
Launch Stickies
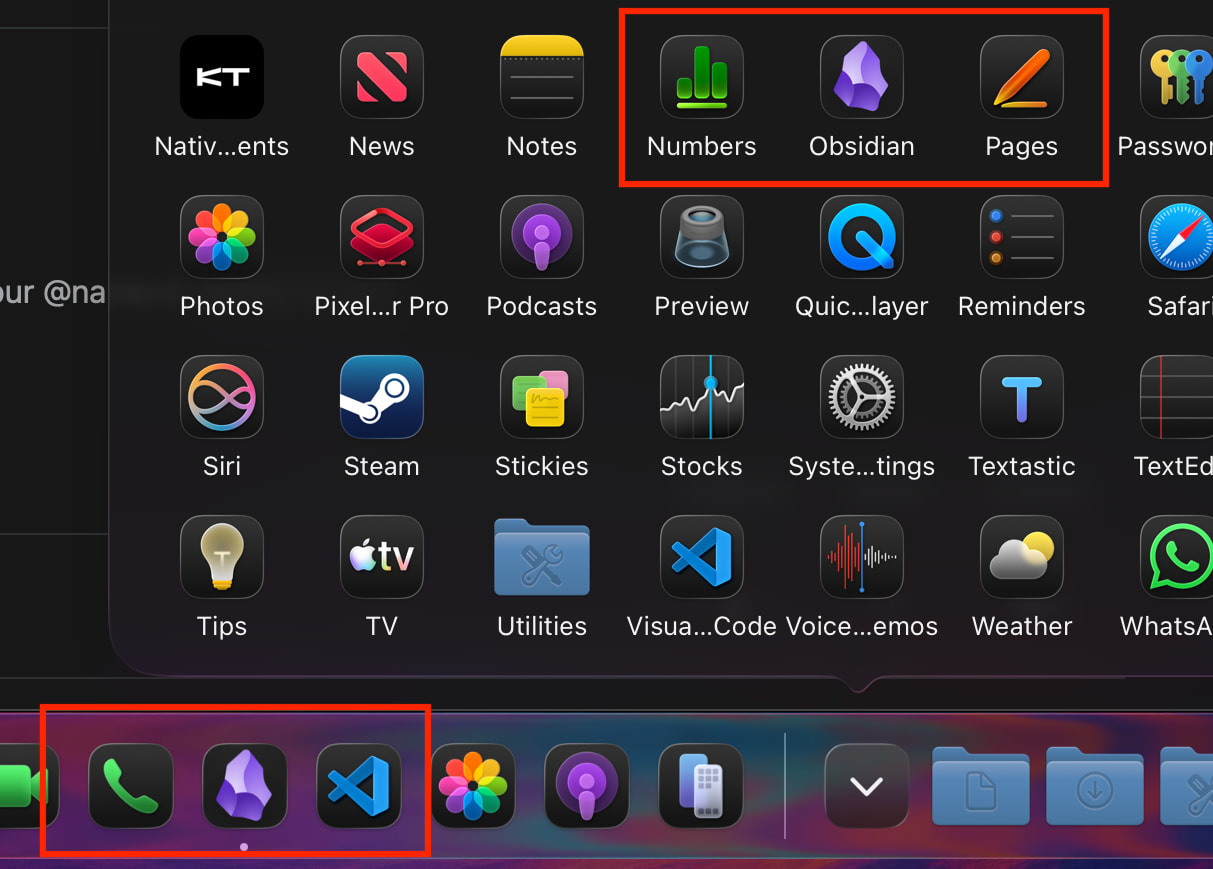pos(541,398)
